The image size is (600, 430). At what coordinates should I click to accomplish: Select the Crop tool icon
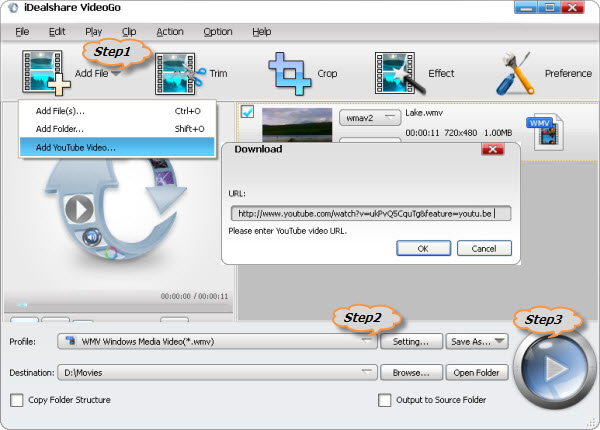click(x=290, y=73)
